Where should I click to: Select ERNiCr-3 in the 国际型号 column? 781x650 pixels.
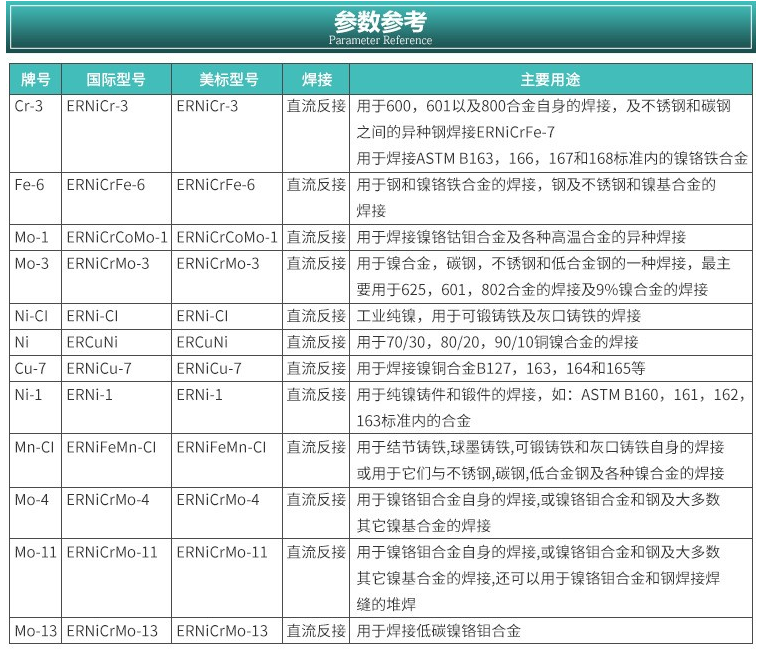point(97,106)
